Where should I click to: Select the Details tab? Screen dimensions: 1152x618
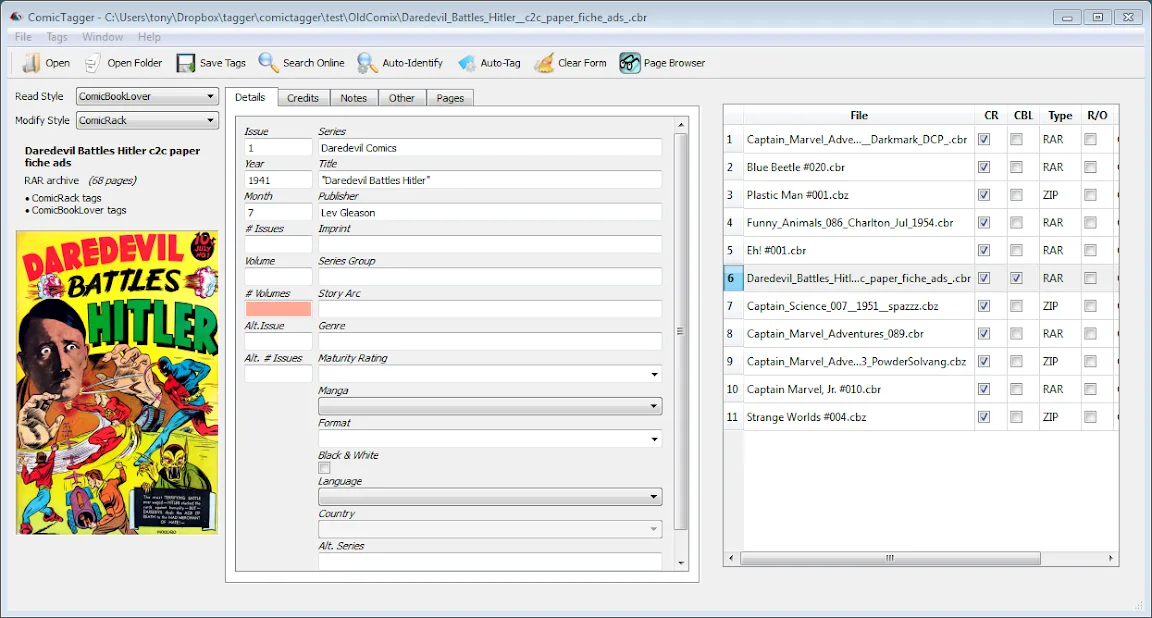click(251, 97)
